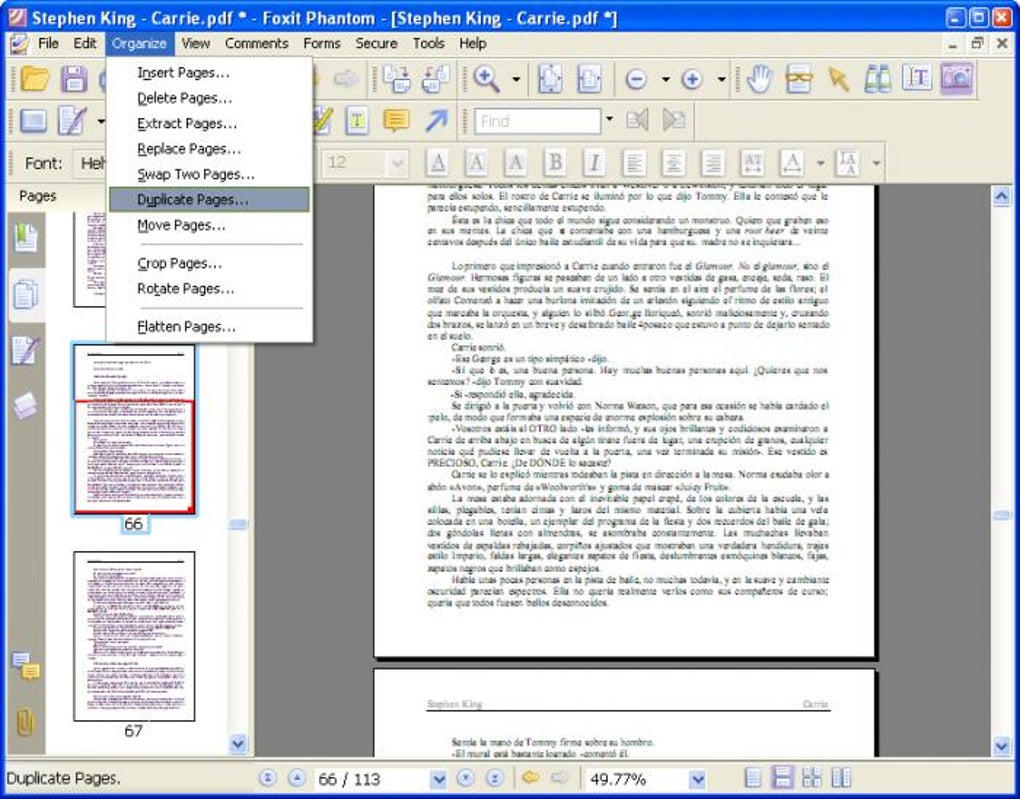This screenshot has width=1020, height=799.
Task: Click the Find Previous icon
Action: tap(638, 120)
